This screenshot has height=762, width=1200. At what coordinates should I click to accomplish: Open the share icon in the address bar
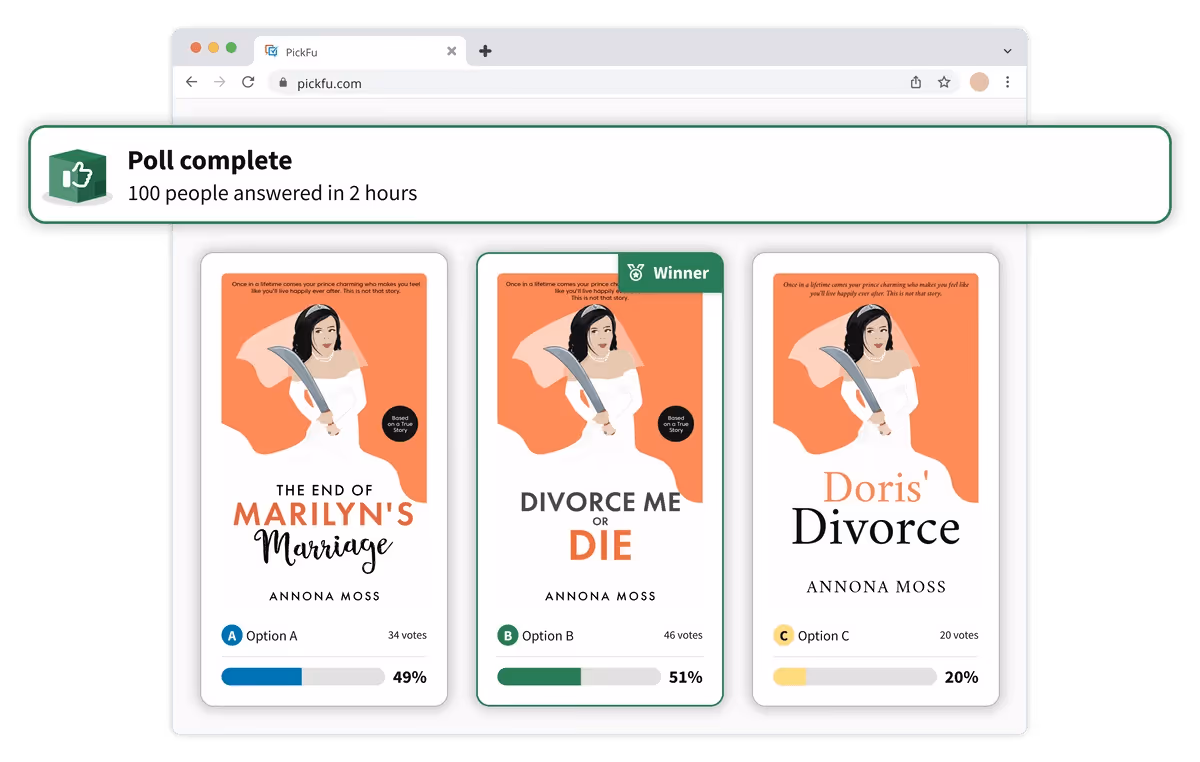click(916, 82)
